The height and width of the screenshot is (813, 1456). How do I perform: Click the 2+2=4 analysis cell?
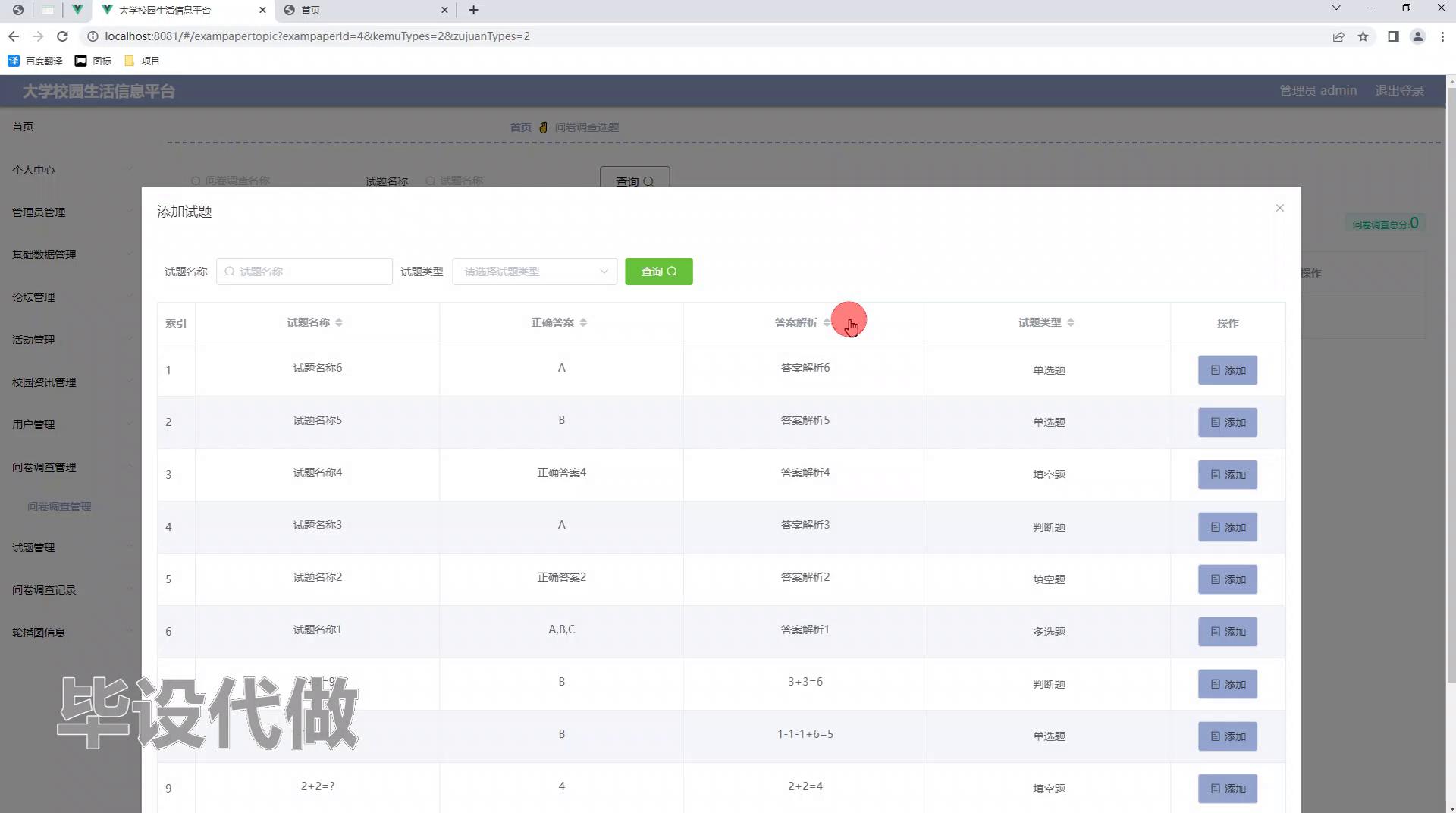805,786
